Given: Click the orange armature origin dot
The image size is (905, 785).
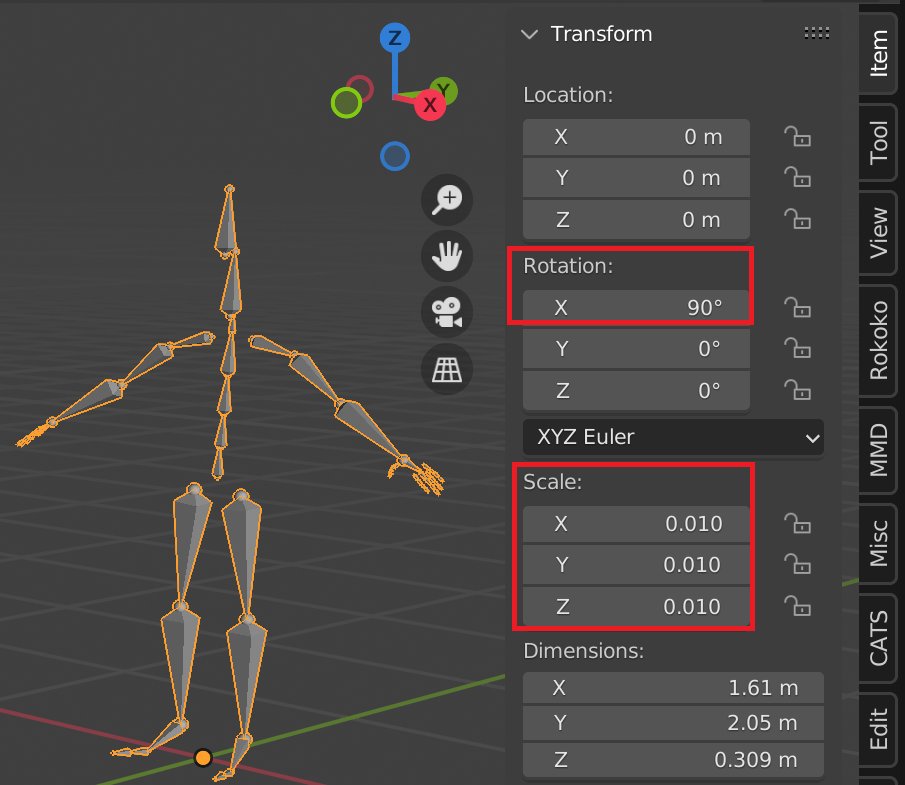Looking at the screenshot, I should click(x=203, y=757).
